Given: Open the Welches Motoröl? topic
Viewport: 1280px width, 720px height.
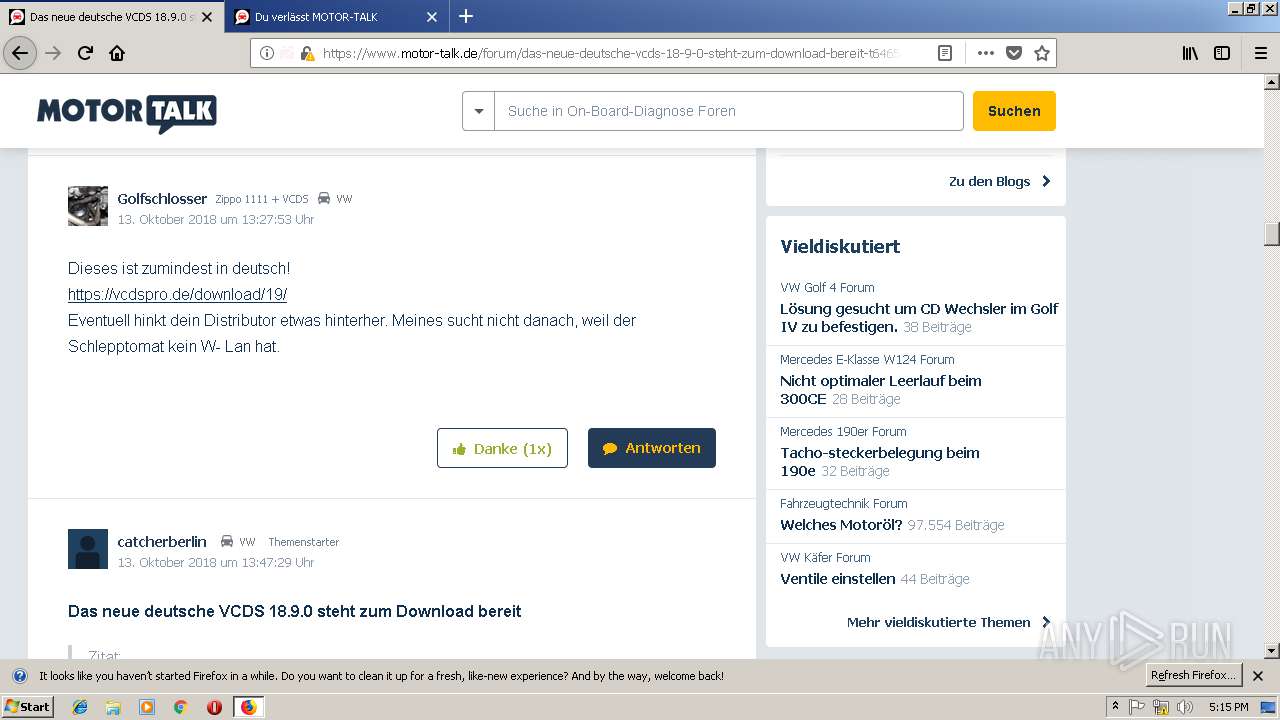Looking at the screenshot, I should [841, 525].
